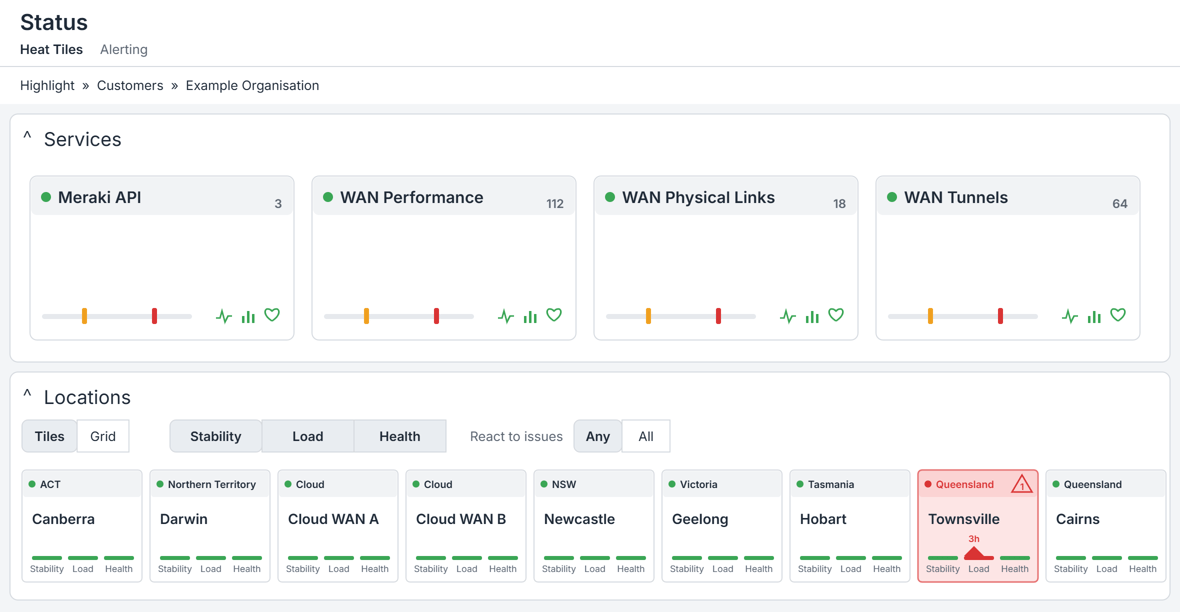Screen dimensions: 1180x612
Task: Open the Geelong location tile
Action: (x=722, y=526)
